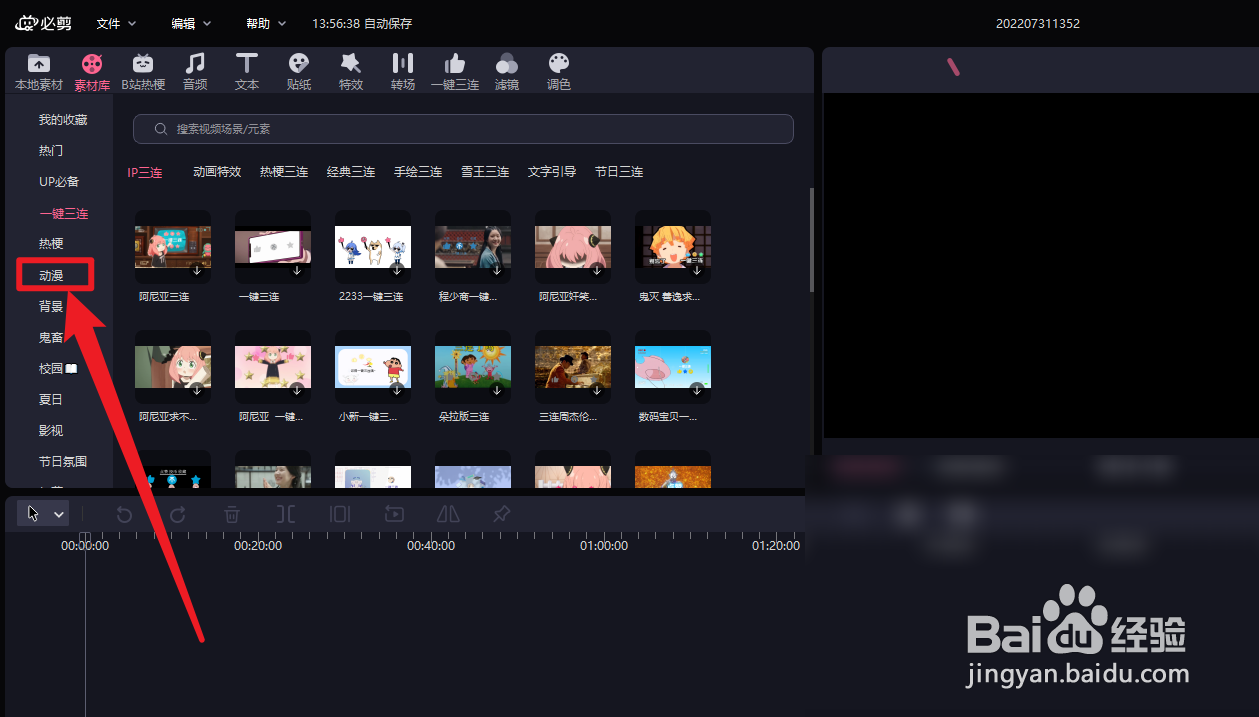Download the 朵拉版三连 clip

497,391
